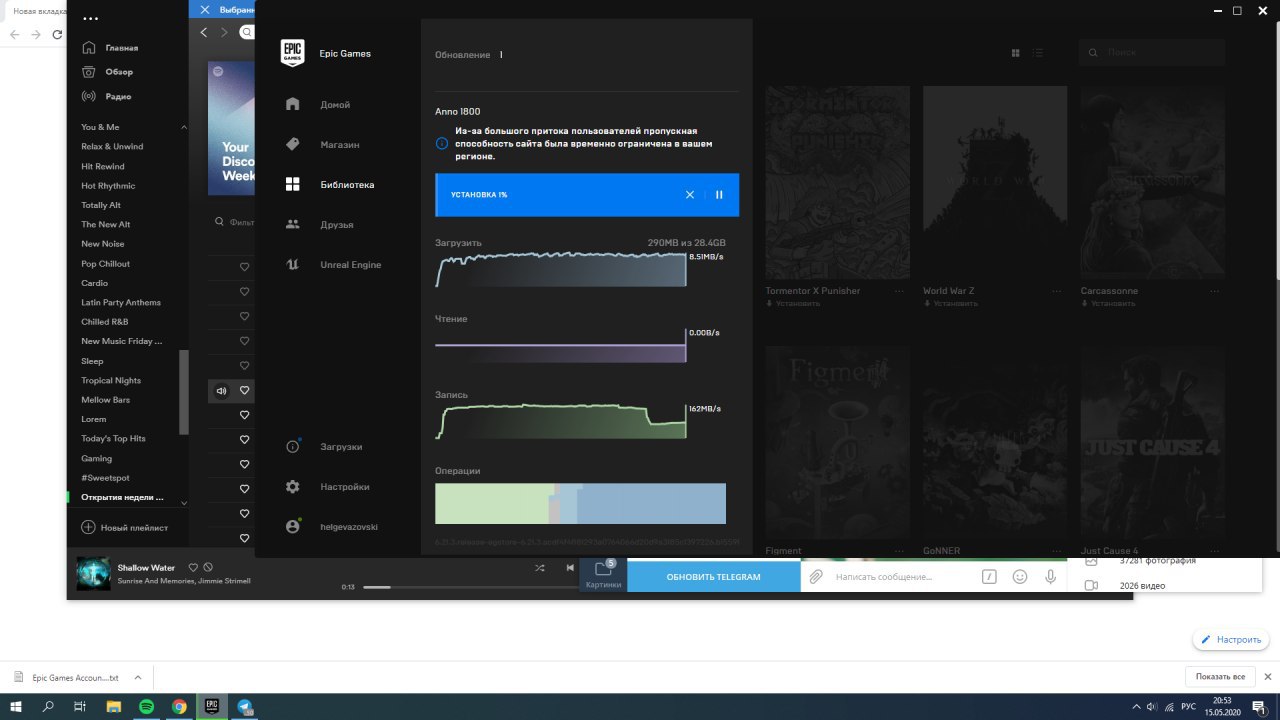Like the Shallow Water track in player bar
Image resolution: width=1280 pixels, height=720 pixels.
coord(193,567)
